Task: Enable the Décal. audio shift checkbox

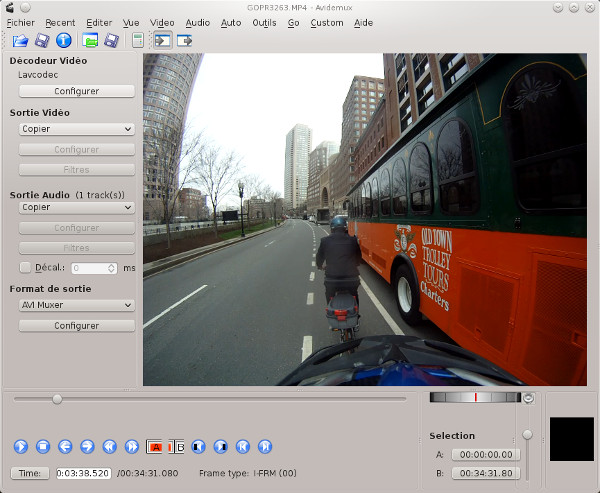Action: point(26,268)
